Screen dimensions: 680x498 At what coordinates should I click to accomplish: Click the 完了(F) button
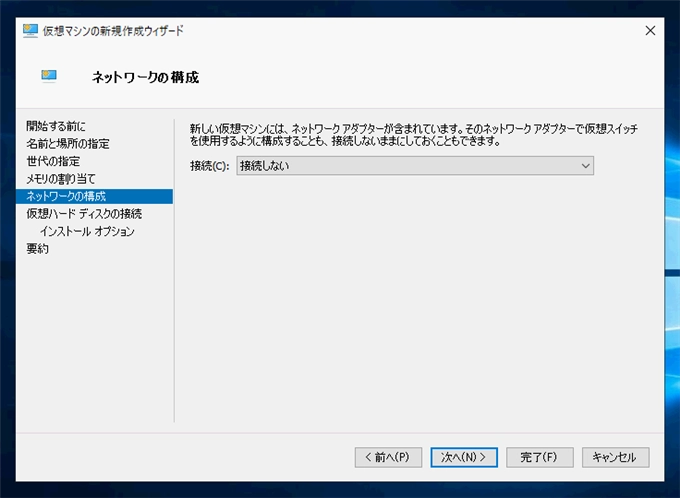click(539, 457)
